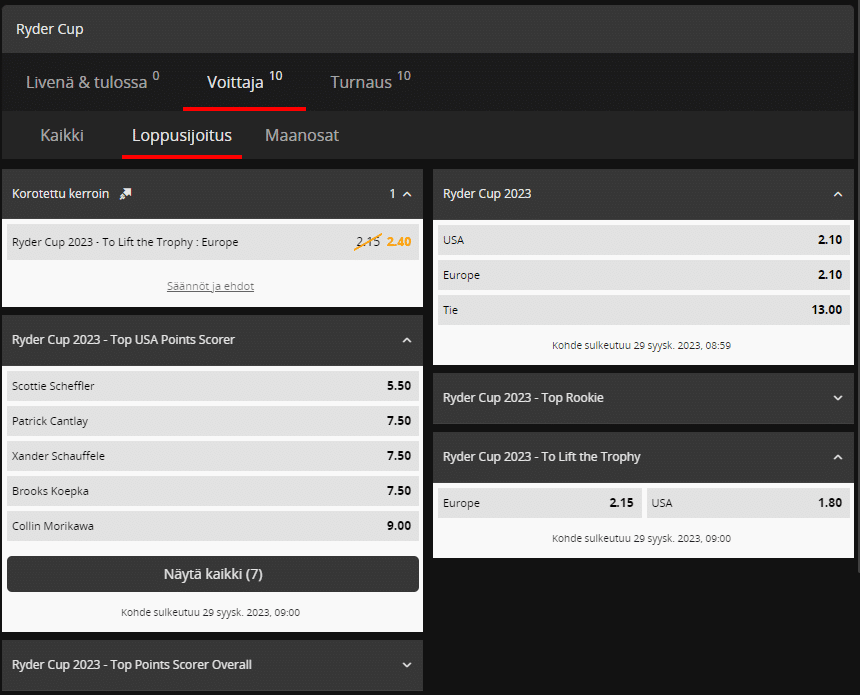Image resolution: width=860 pixels, height=695 pixels.
Task: Click the Ryder Cup page title
Action: (49, 29)
